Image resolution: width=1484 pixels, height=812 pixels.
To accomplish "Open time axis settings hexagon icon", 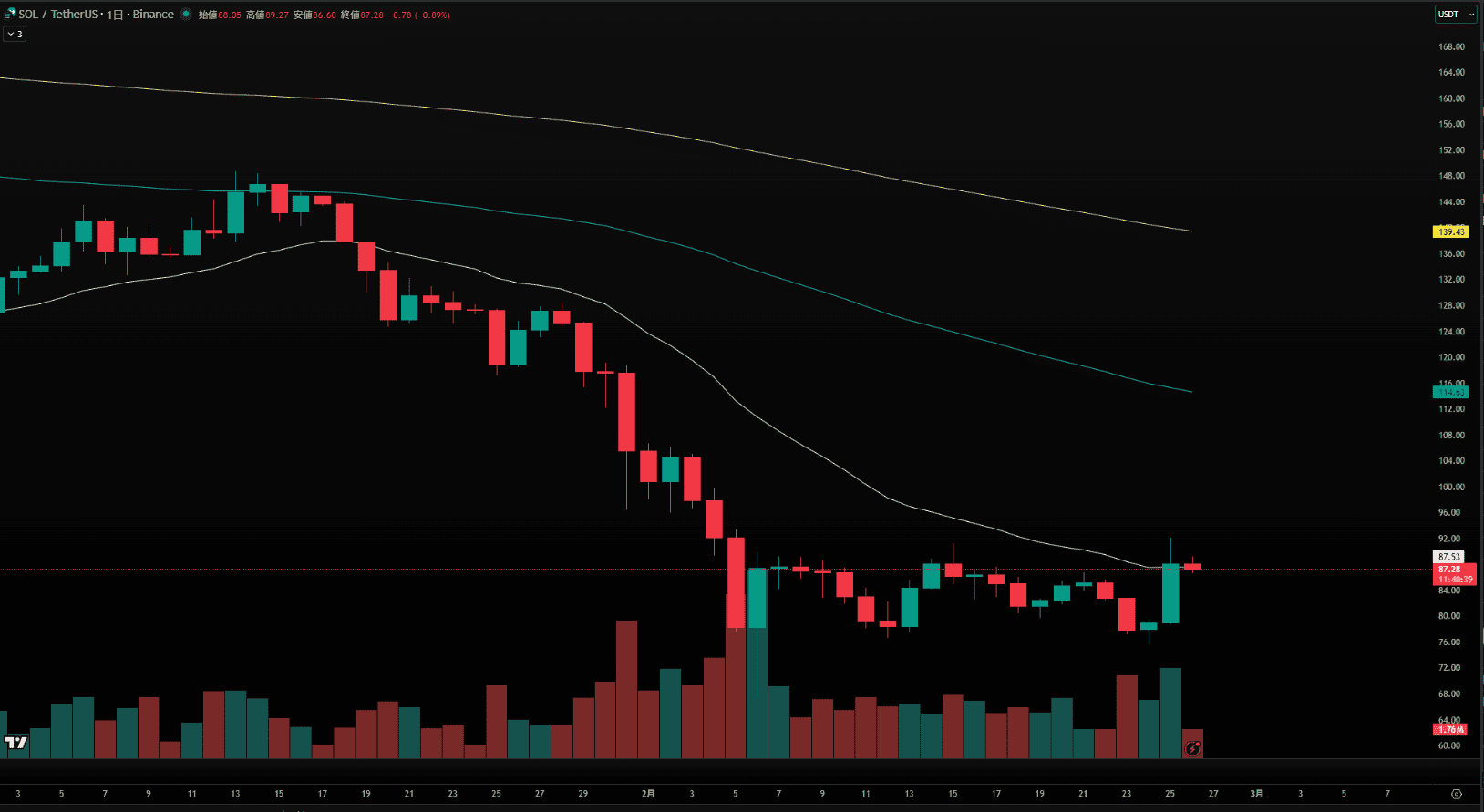I will (1456, 794).
